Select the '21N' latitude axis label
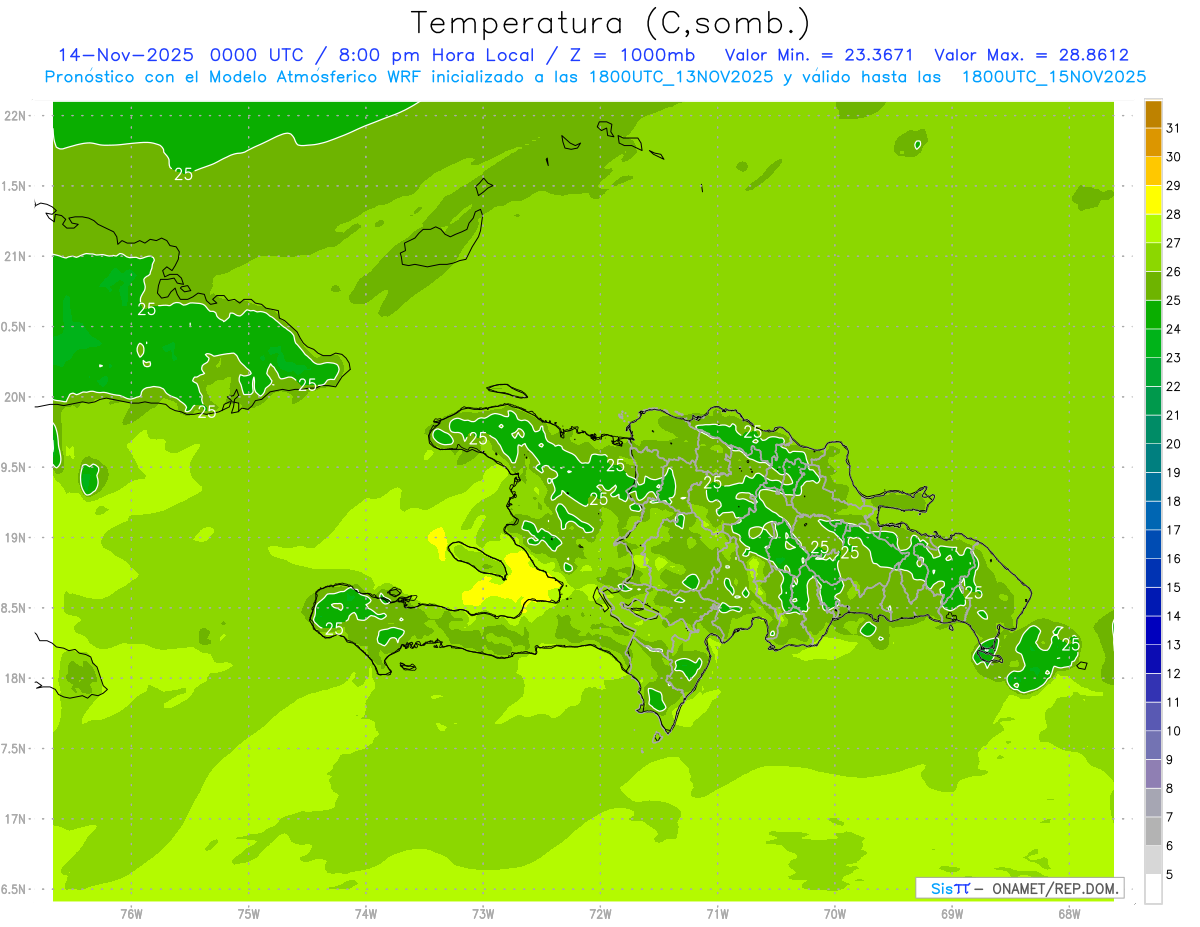This screenshot has height=927, width=1200. 16,256
